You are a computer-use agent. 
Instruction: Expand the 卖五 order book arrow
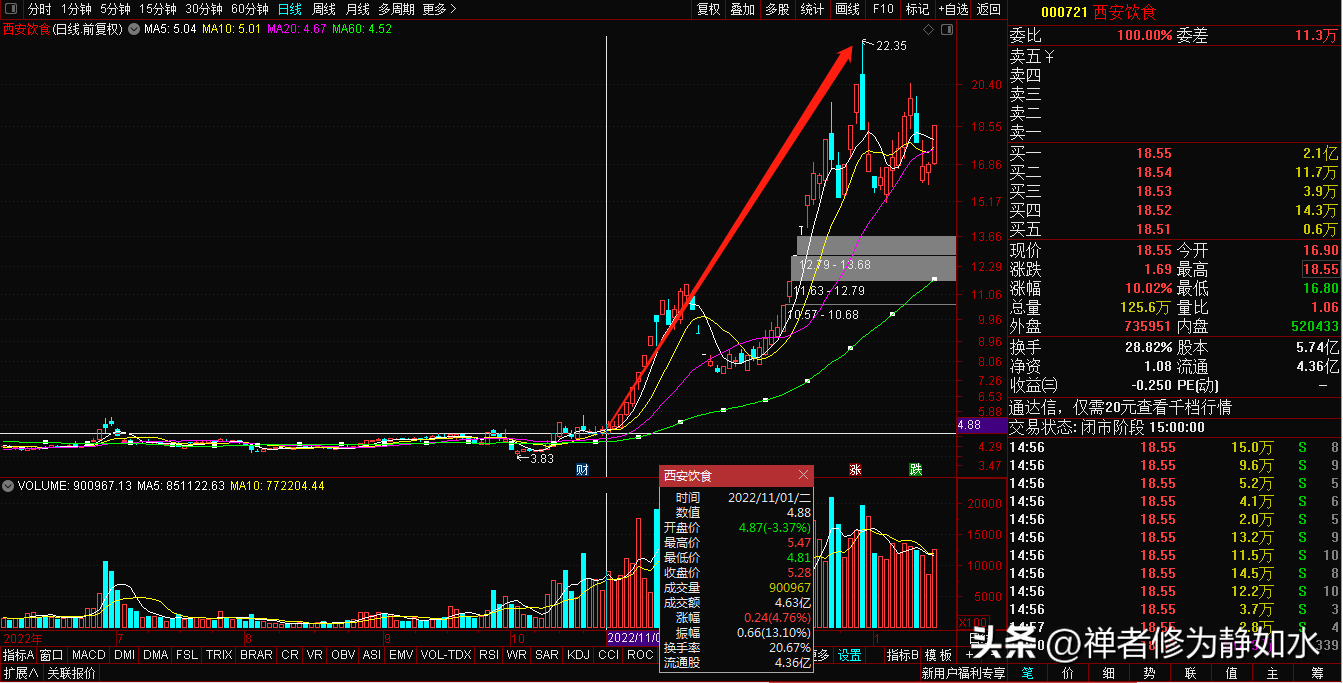click(x=1050, y=56)
